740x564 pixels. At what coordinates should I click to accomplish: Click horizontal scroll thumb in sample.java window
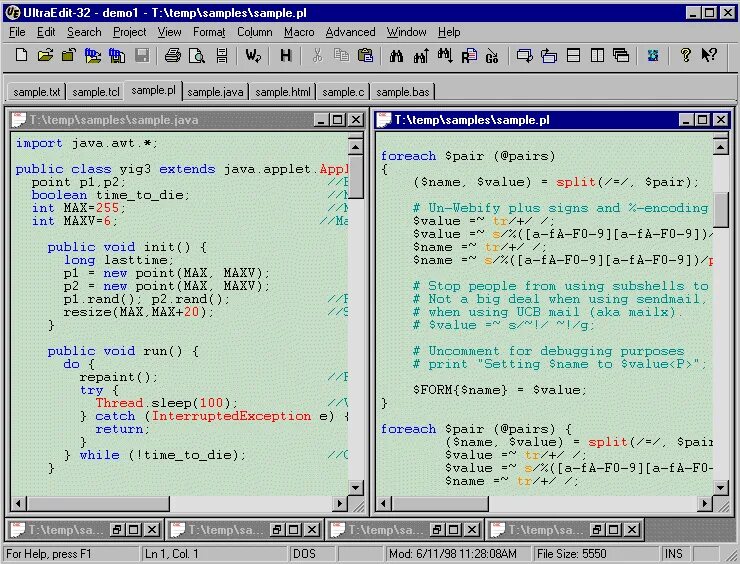point(98,504)
